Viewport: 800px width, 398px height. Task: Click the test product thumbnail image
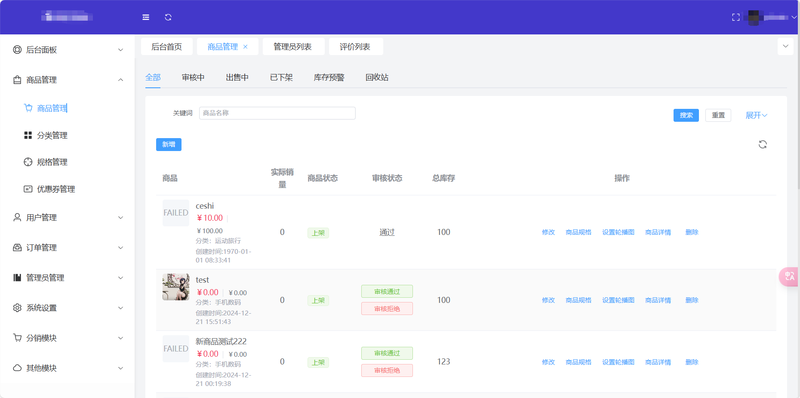pos(176,287)
